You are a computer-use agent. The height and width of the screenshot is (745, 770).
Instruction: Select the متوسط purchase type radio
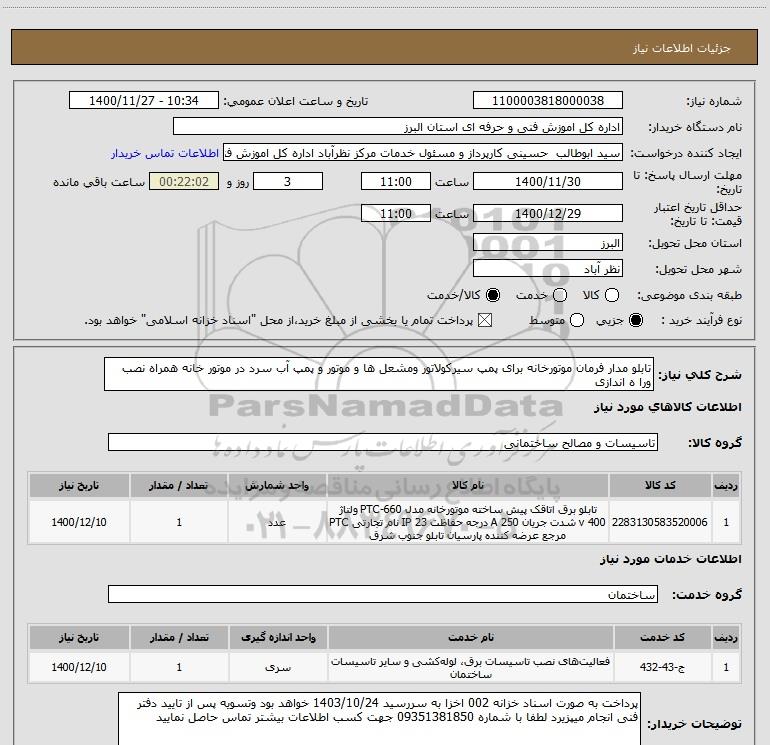(577, 320)
